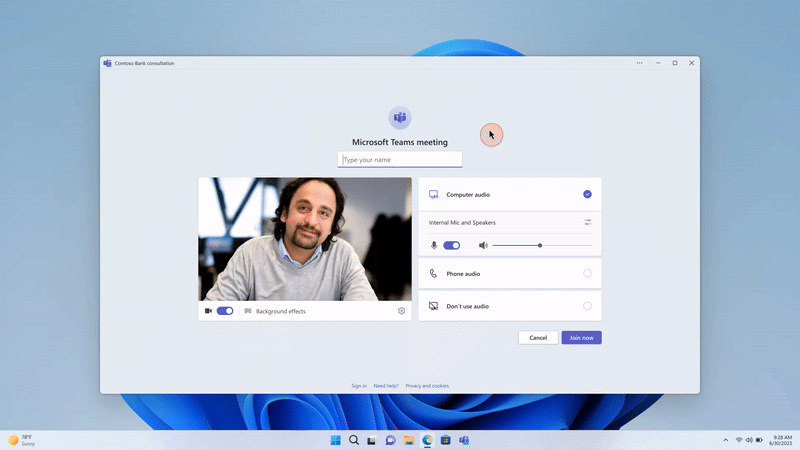Open File Explorer from the taskbar
This screenshot has width=800, height=450.
tap(409, 440)
